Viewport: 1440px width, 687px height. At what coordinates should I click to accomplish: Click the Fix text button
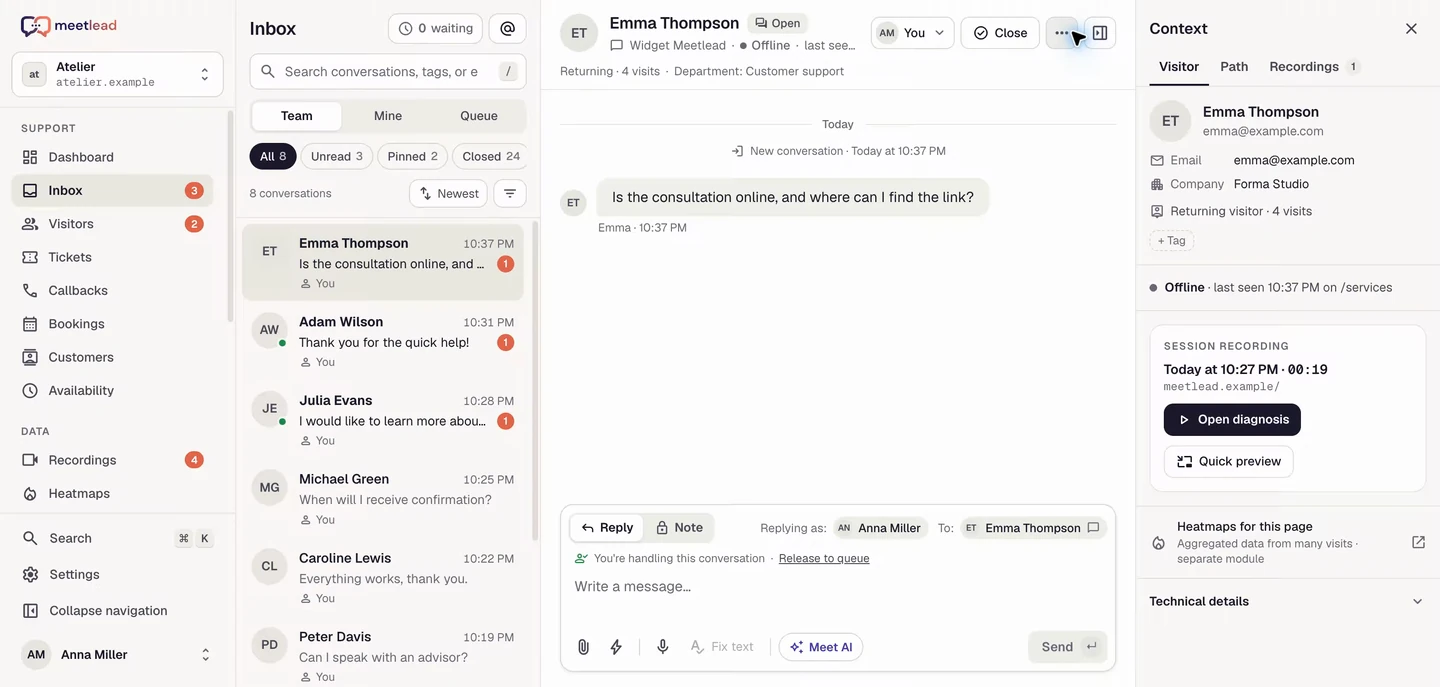(722, 647)
